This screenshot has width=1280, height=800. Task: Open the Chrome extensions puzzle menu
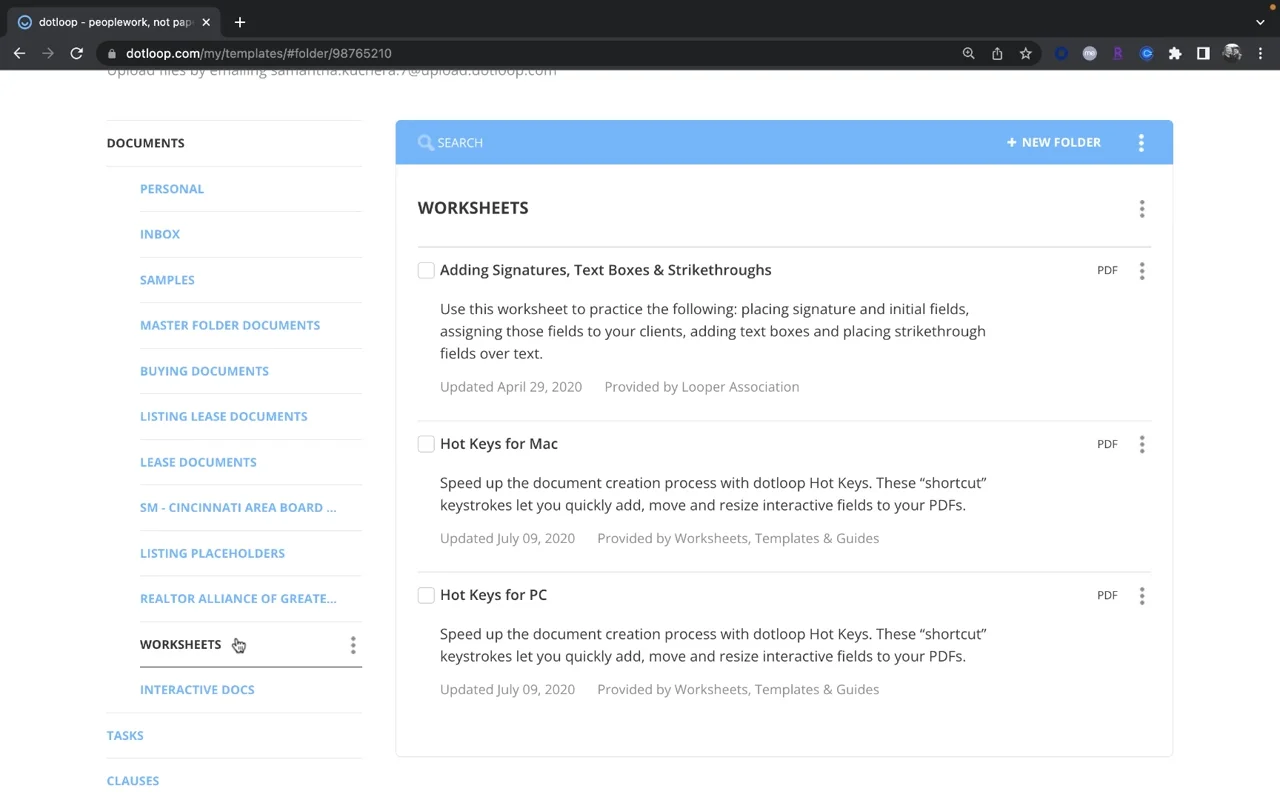[1175, 54]
